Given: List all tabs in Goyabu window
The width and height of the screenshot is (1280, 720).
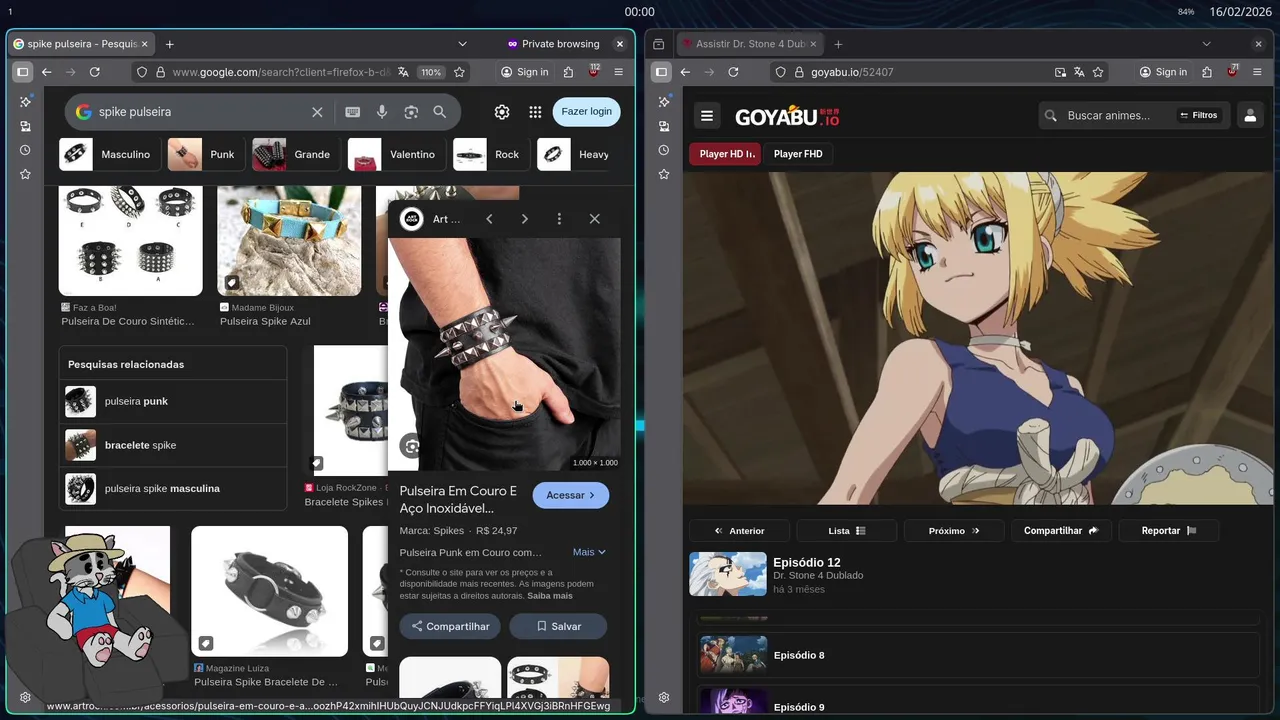Looking at the screenshot, I should click(x=1206, y=44).
